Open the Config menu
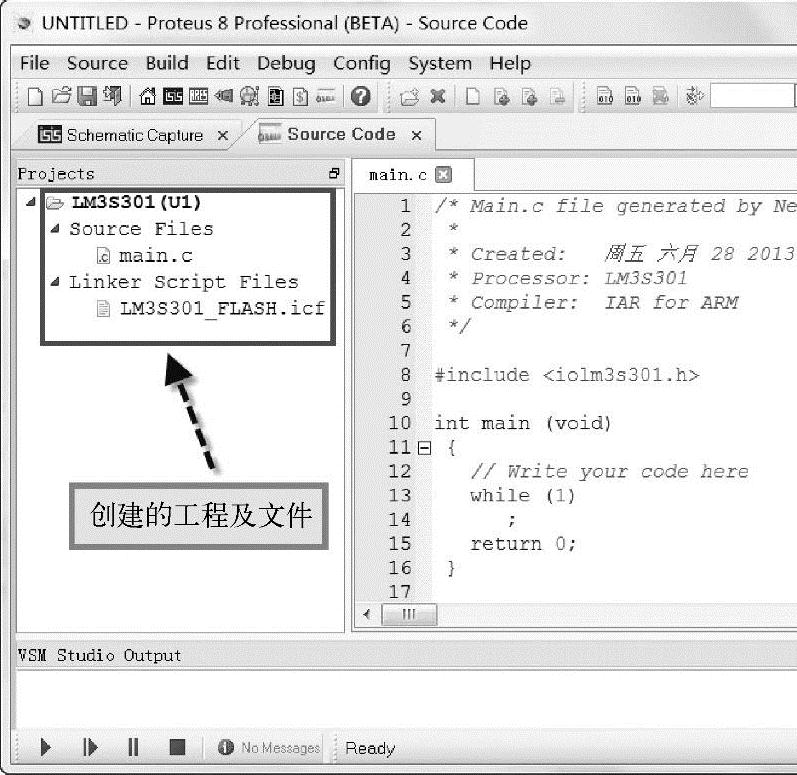This screenshot has width=797, height=775. pos(361,64)
